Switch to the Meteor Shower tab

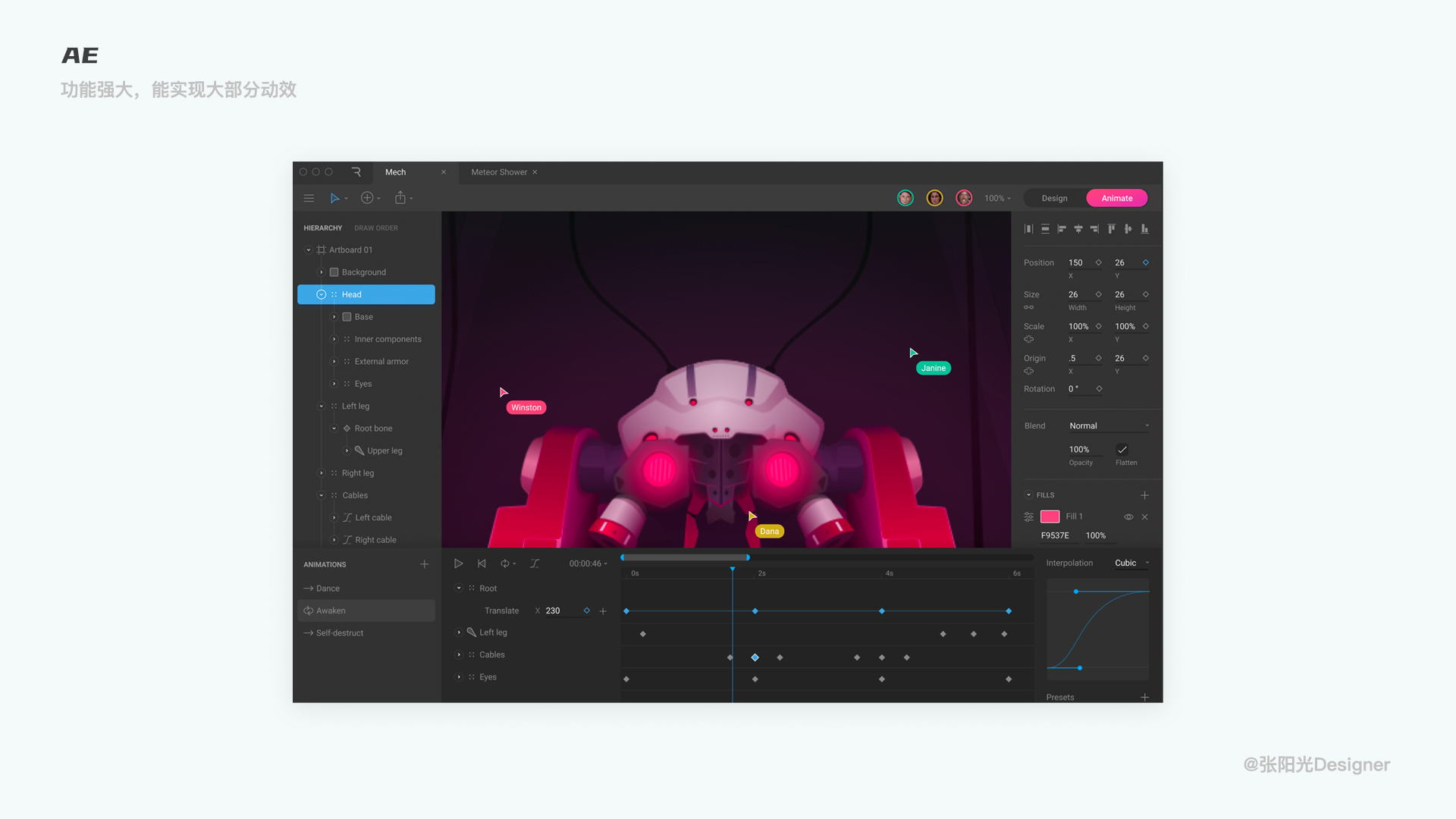pyautogui.click(x=499, y=172)
